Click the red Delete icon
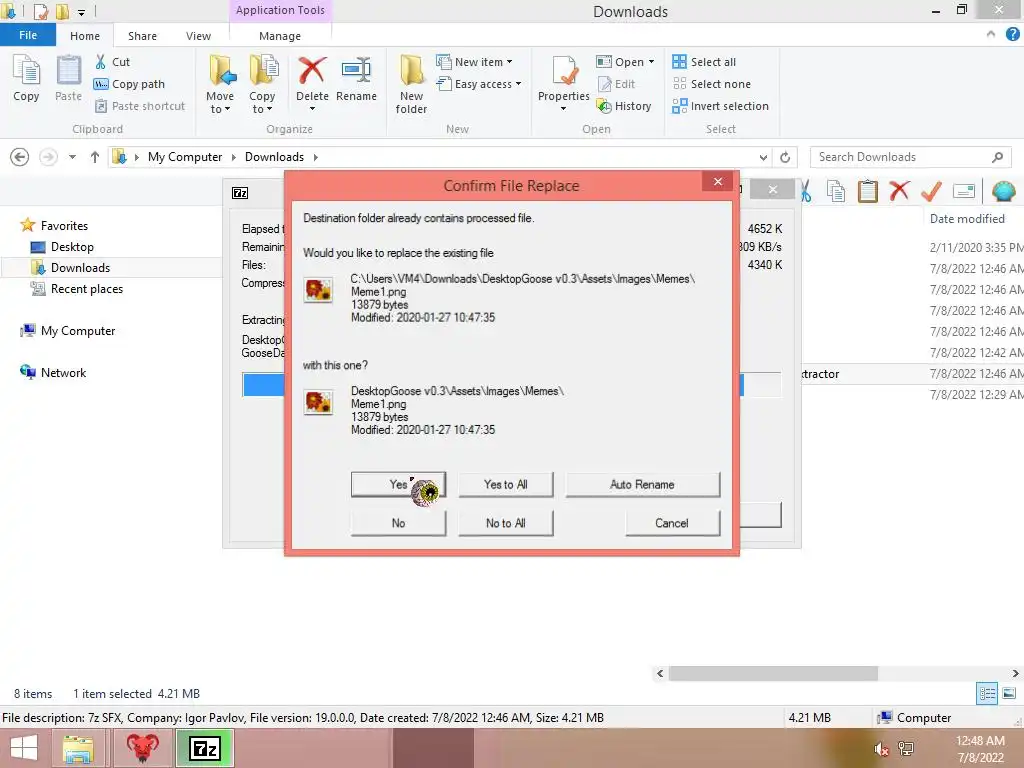 coord(312,71)
